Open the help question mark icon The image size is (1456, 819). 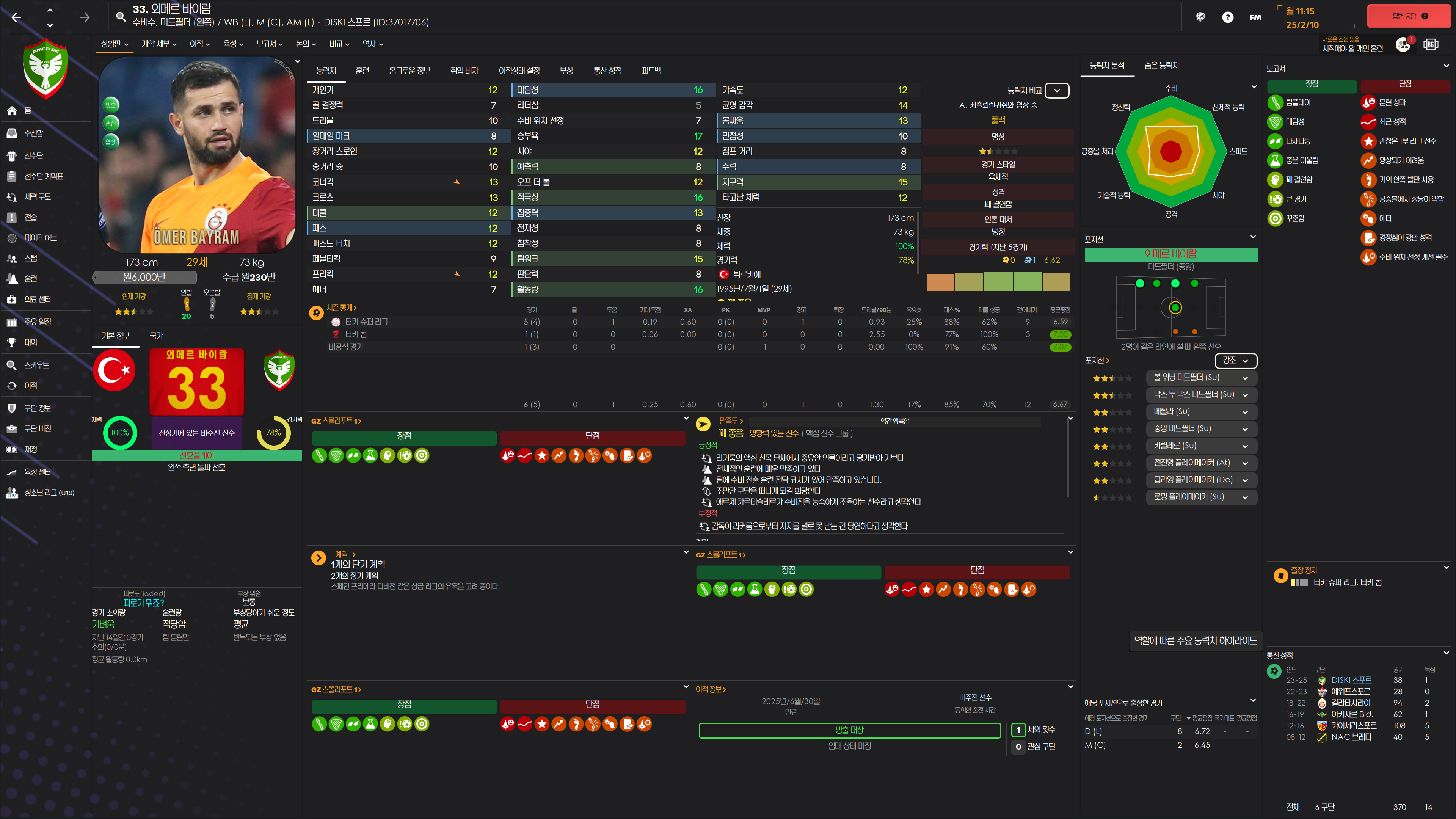(x=1227, y=17)
